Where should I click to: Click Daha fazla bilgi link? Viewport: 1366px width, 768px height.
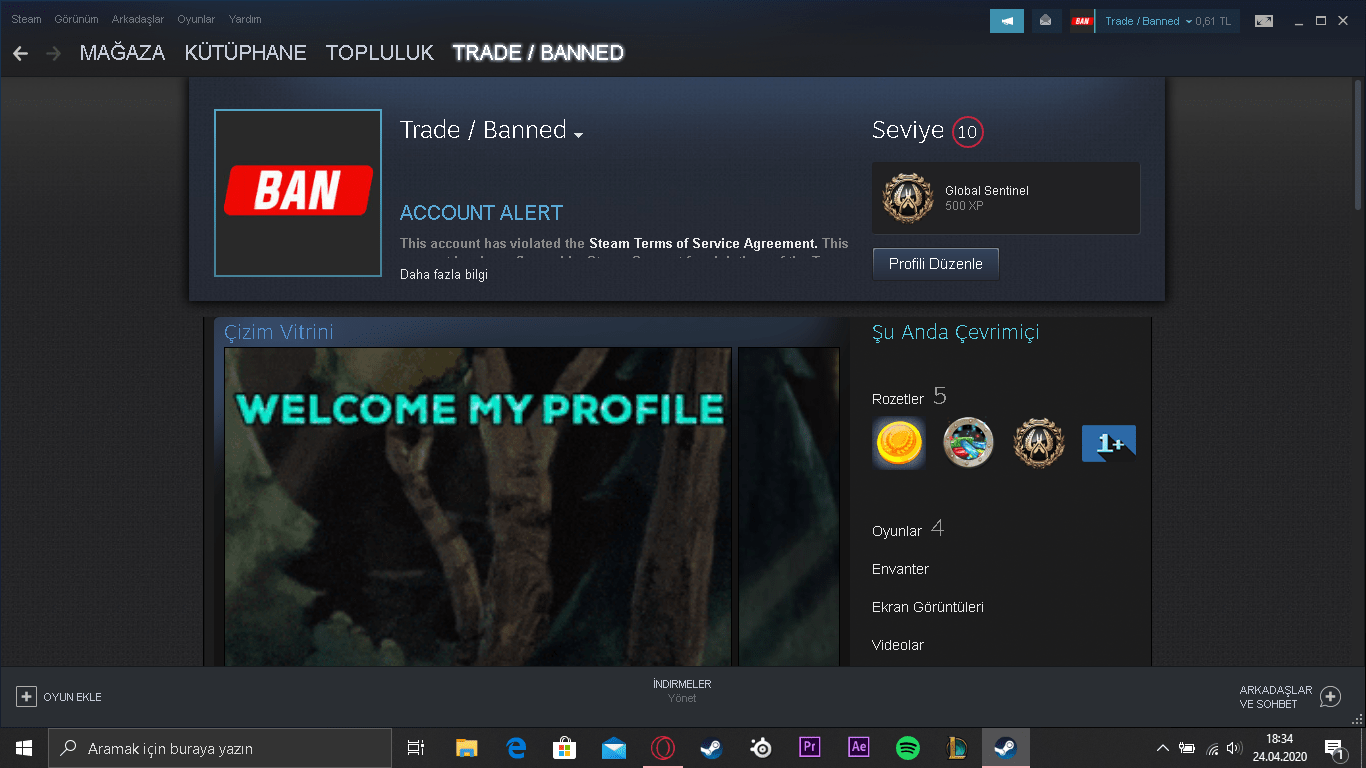pyautogui.click(x=444, y=275)
